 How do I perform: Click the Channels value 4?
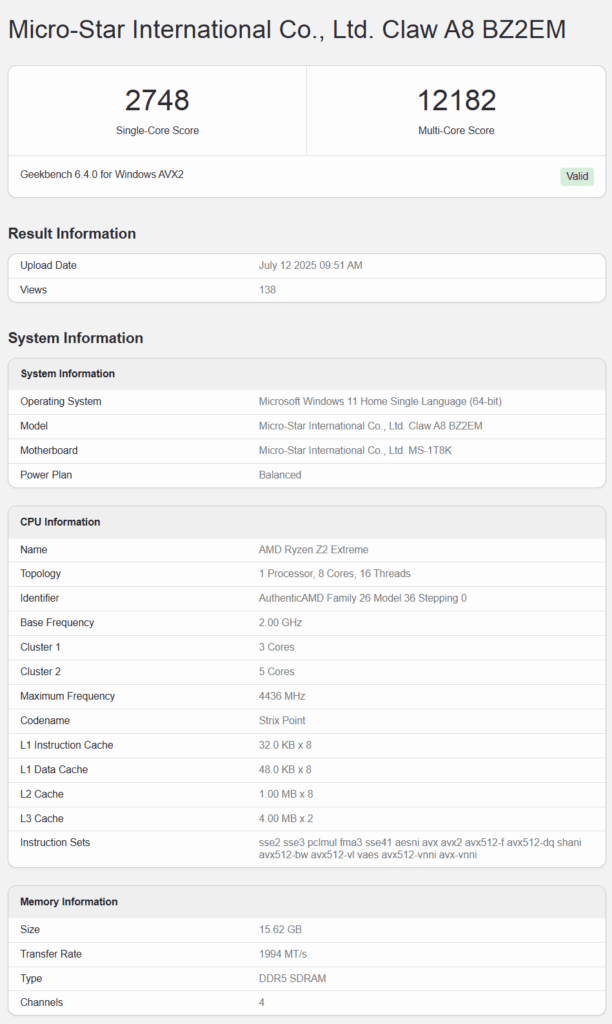[x=262, y=1002]
